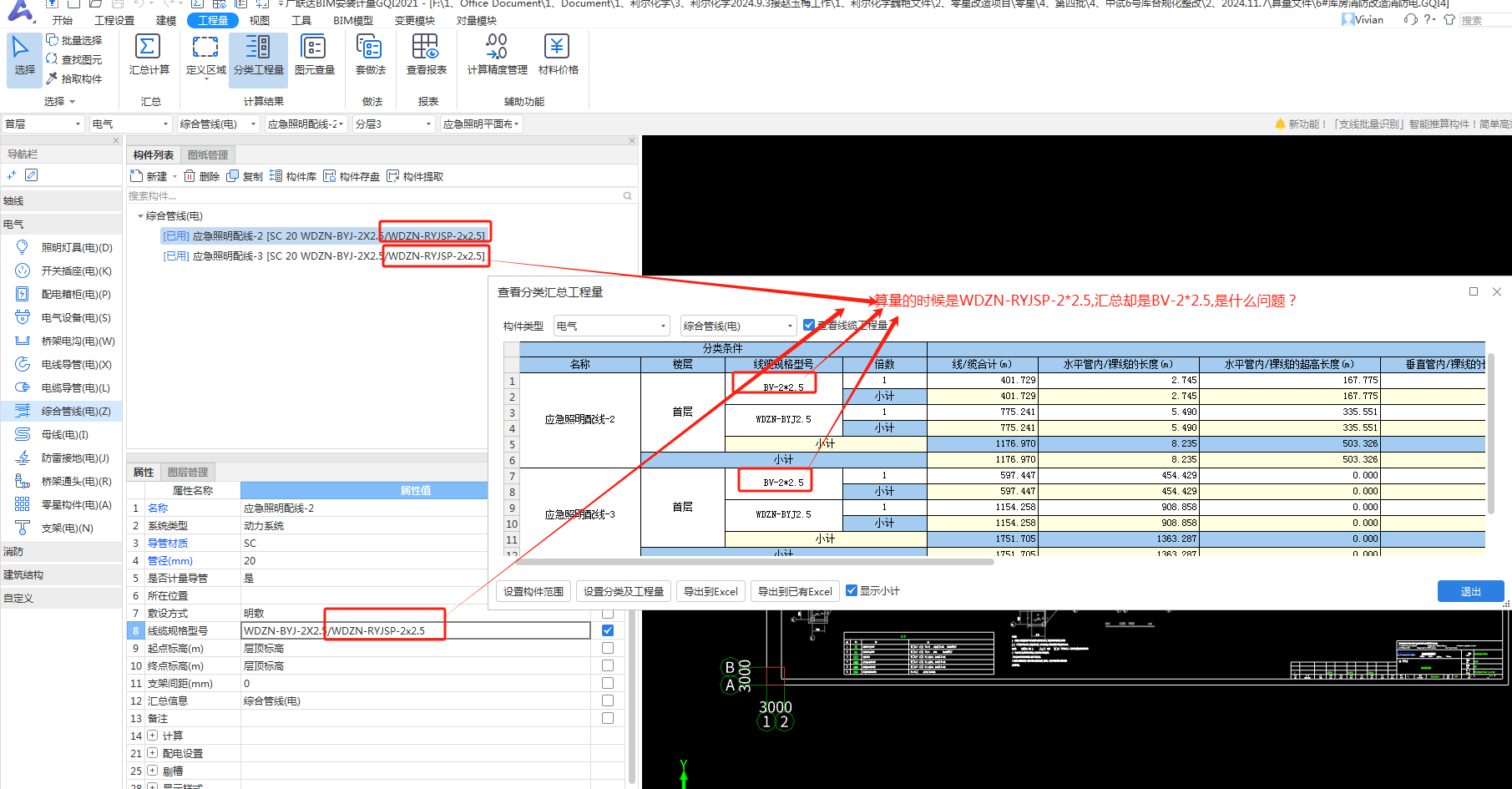This screenshot has height=789, width=1512.
Task: Click the 构件存盘 save component button
Action: click(351, 176)
